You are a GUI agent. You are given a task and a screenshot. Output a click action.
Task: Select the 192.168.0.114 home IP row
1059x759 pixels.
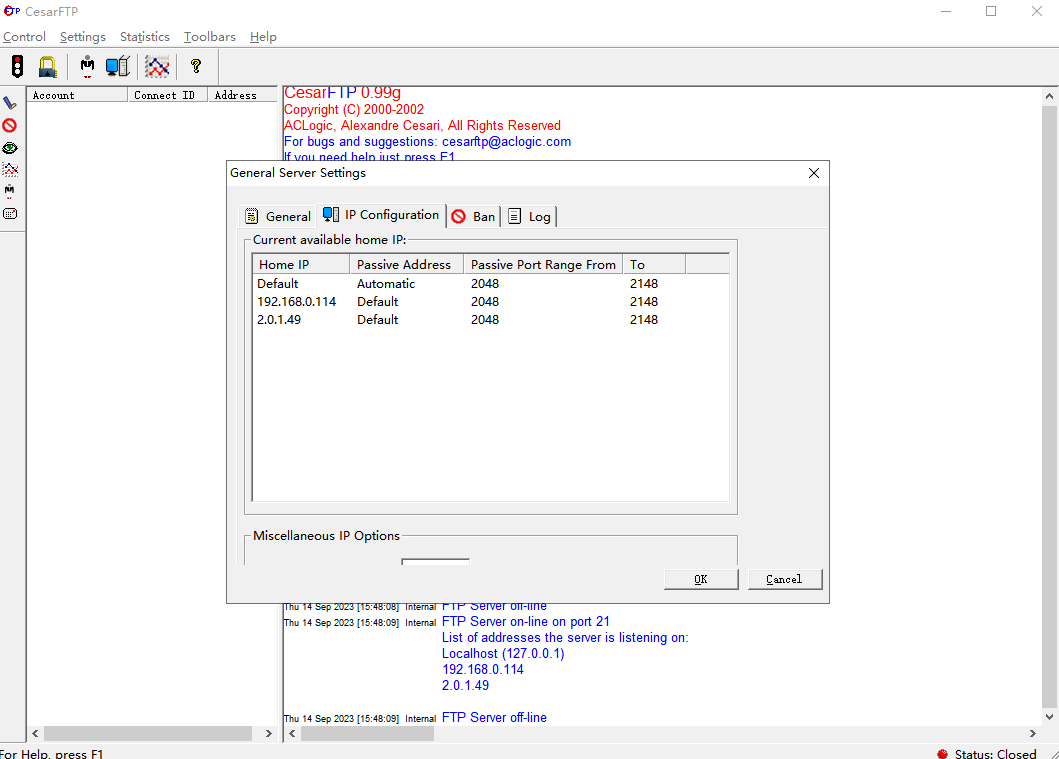click(296, 301)
